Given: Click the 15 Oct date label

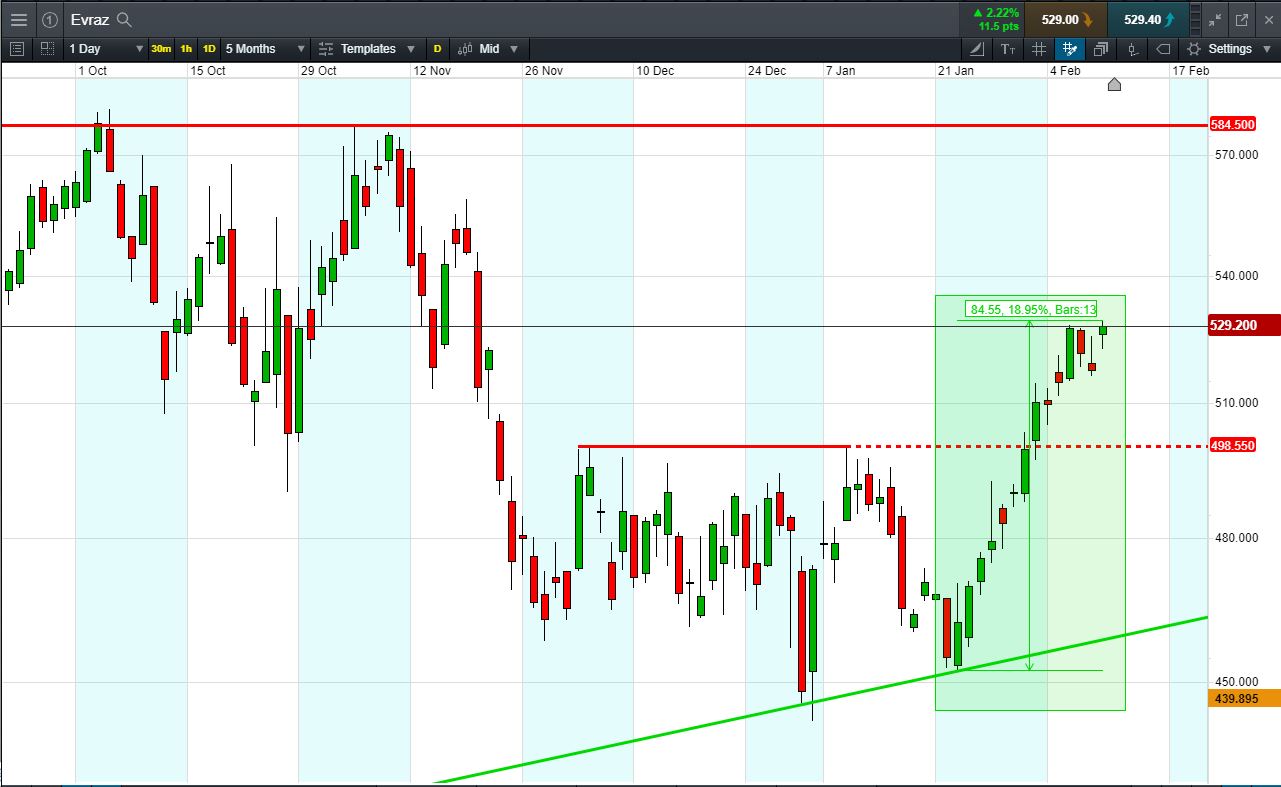Looking at the screenshot, I should tap(207, 71).
